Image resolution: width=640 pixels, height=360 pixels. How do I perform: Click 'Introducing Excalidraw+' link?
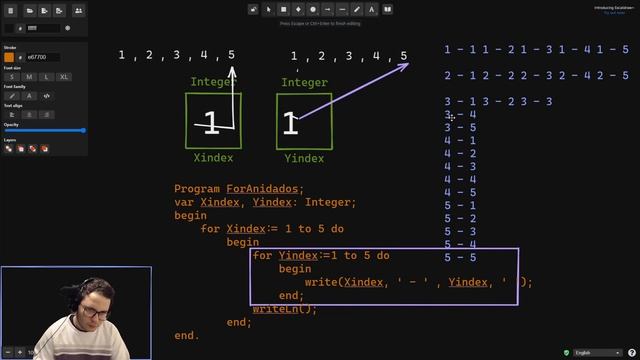(x=614, y=8)
